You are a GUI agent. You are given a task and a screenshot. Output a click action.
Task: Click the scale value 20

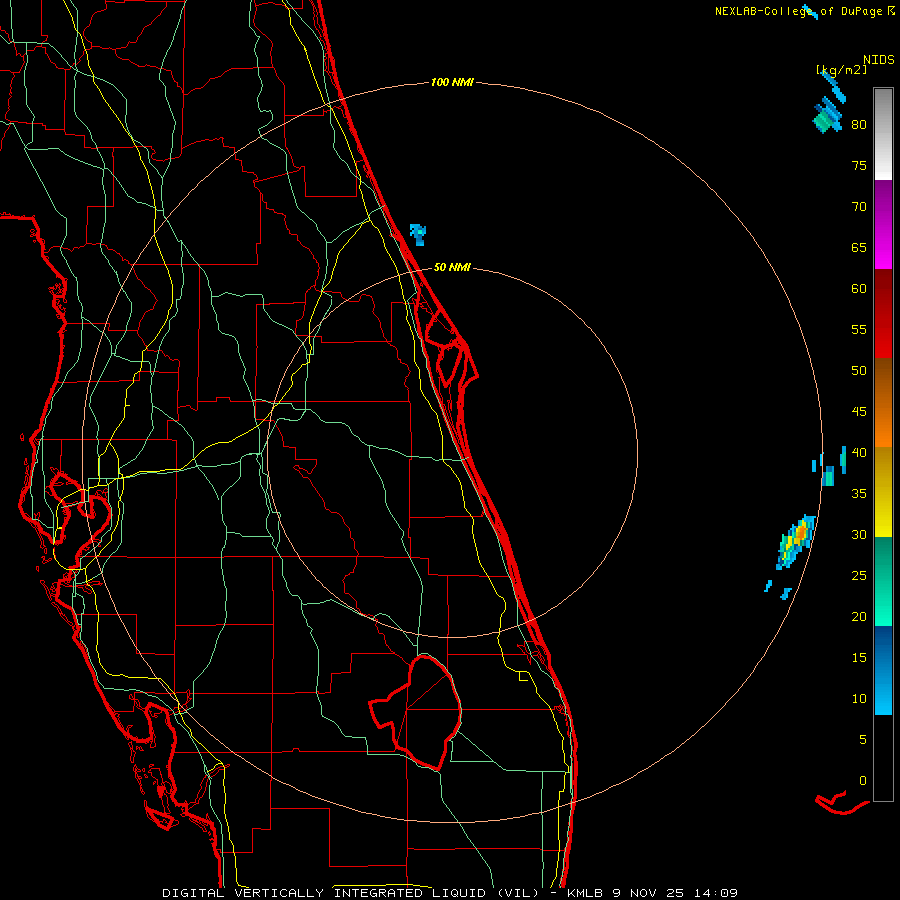(859, 616)
